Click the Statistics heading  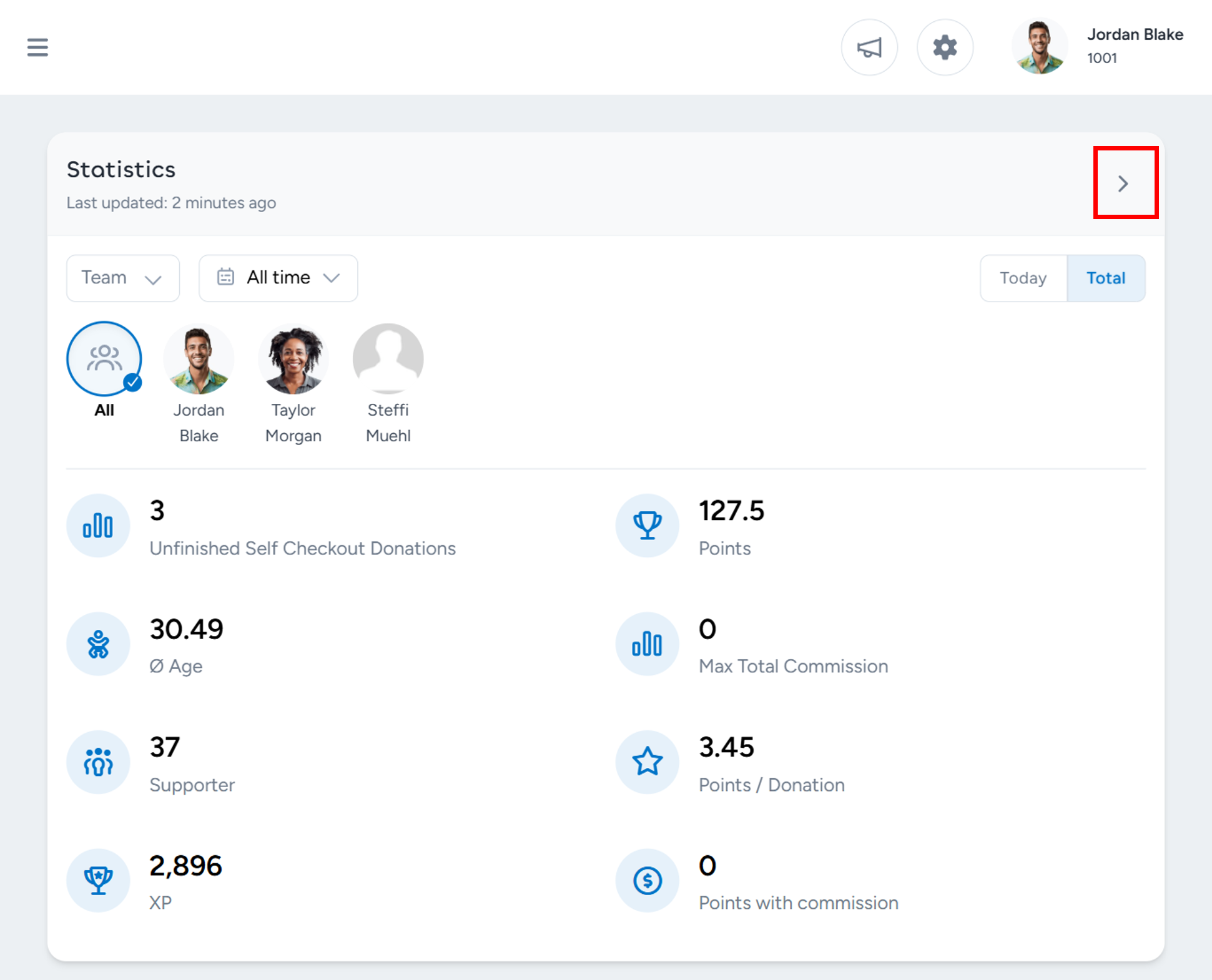tap(121, 170)
